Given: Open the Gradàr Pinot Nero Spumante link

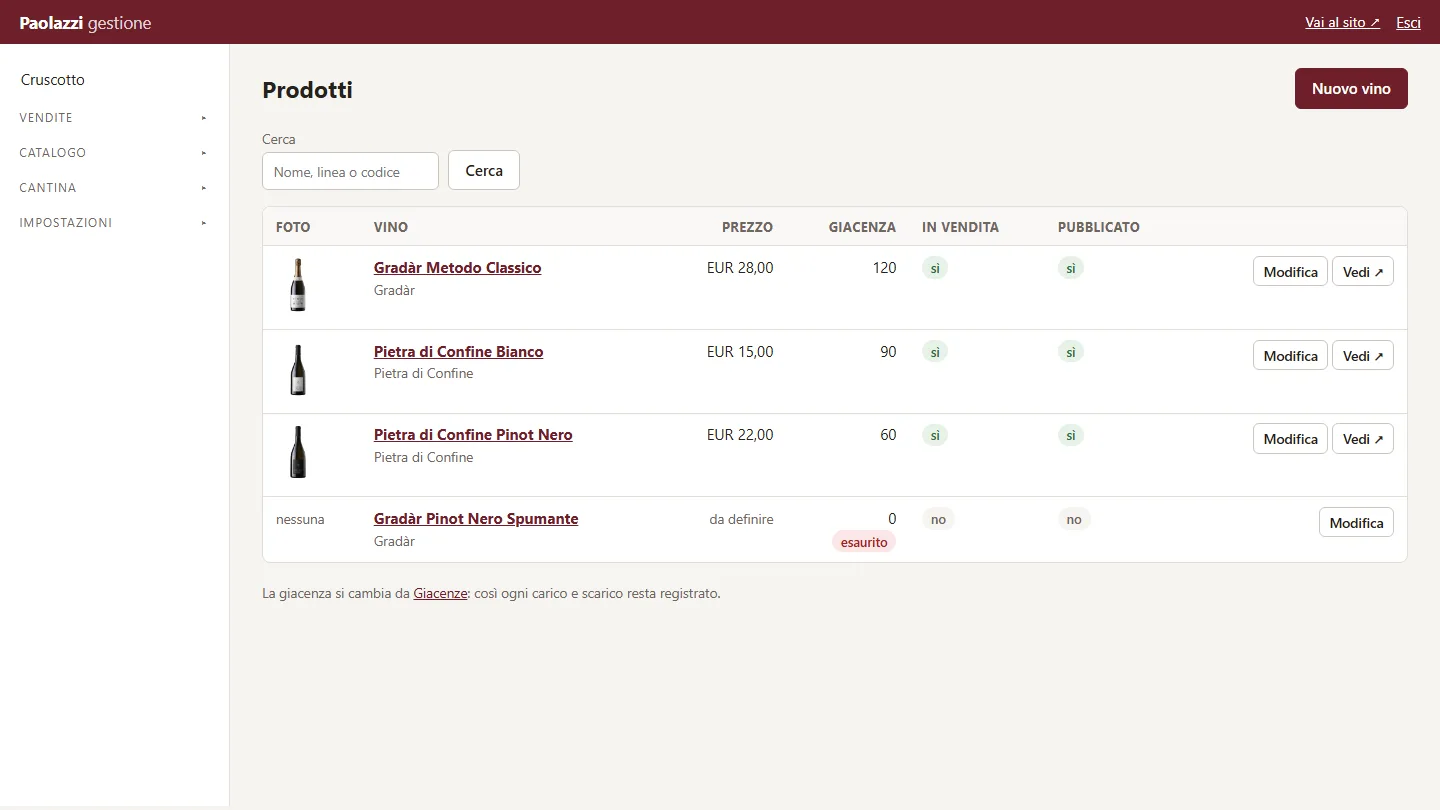Looking at the screenshot, I should 476,519.
